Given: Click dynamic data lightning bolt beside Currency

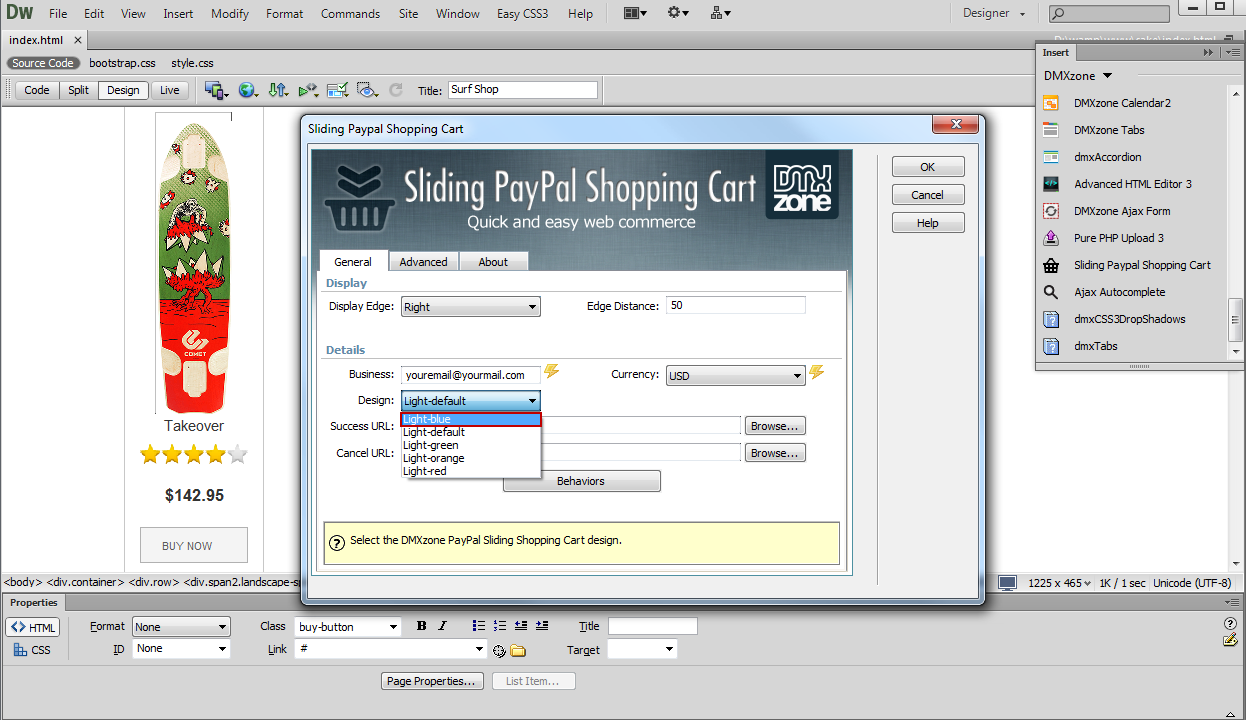Looking at the screenshot, I should [817, 372].
